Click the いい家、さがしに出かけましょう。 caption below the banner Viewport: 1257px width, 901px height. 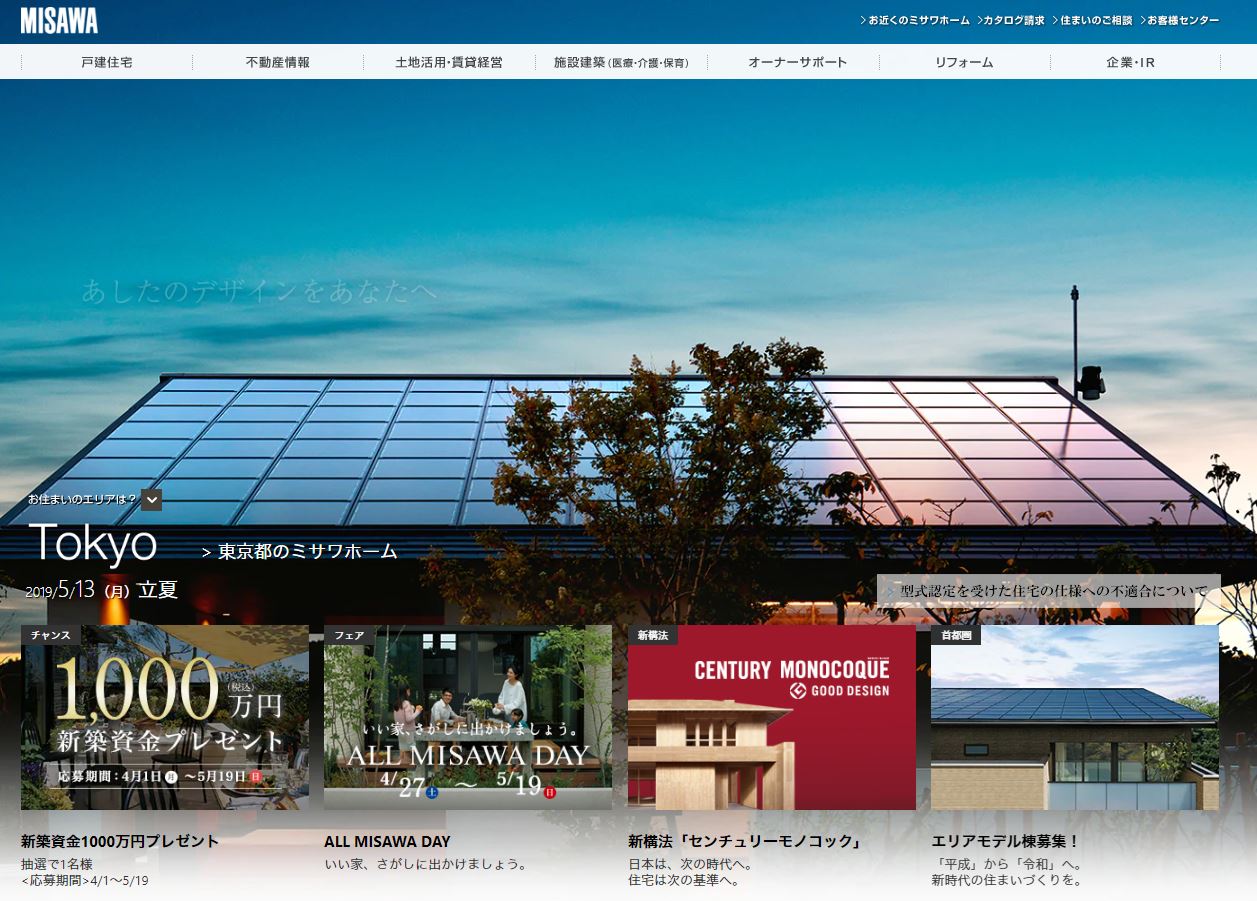click(x=426, y=864)
